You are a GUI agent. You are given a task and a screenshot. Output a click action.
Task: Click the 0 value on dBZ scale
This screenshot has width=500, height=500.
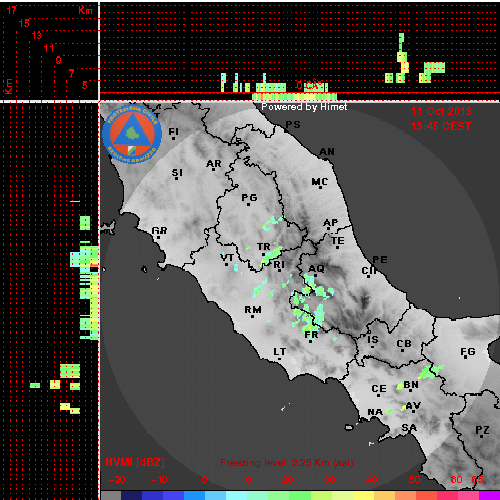204,480
